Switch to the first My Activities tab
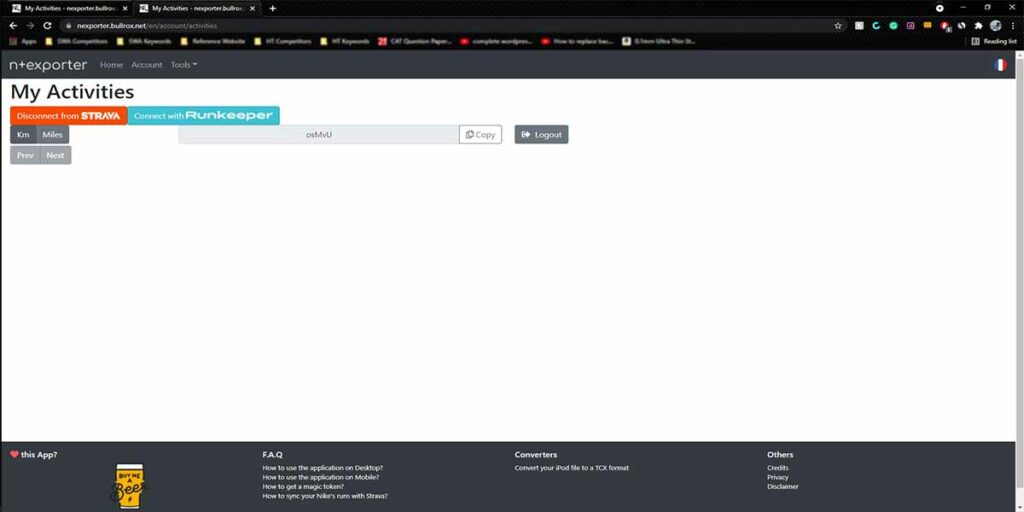Viewport: 1024px width, 512px height. click(65, 8)
